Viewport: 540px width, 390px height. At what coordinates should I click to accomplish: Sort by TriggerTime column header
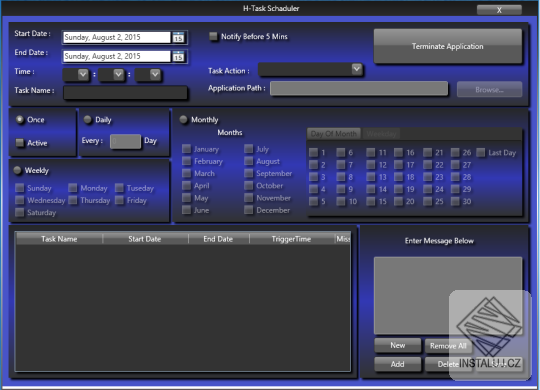tap(291, 239)
